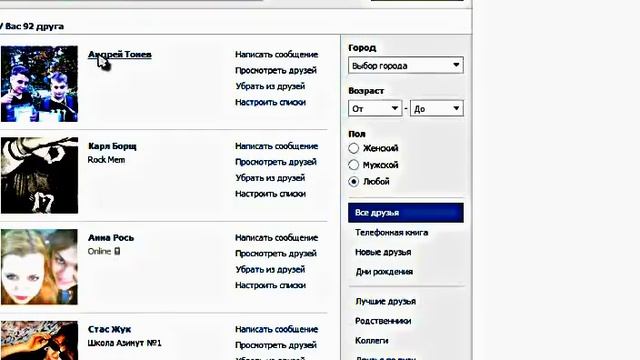Написать сообщение to Карл Борщ
Viewport: 640px width, 360px height.
pyautogui.click(x=276, y=146)
